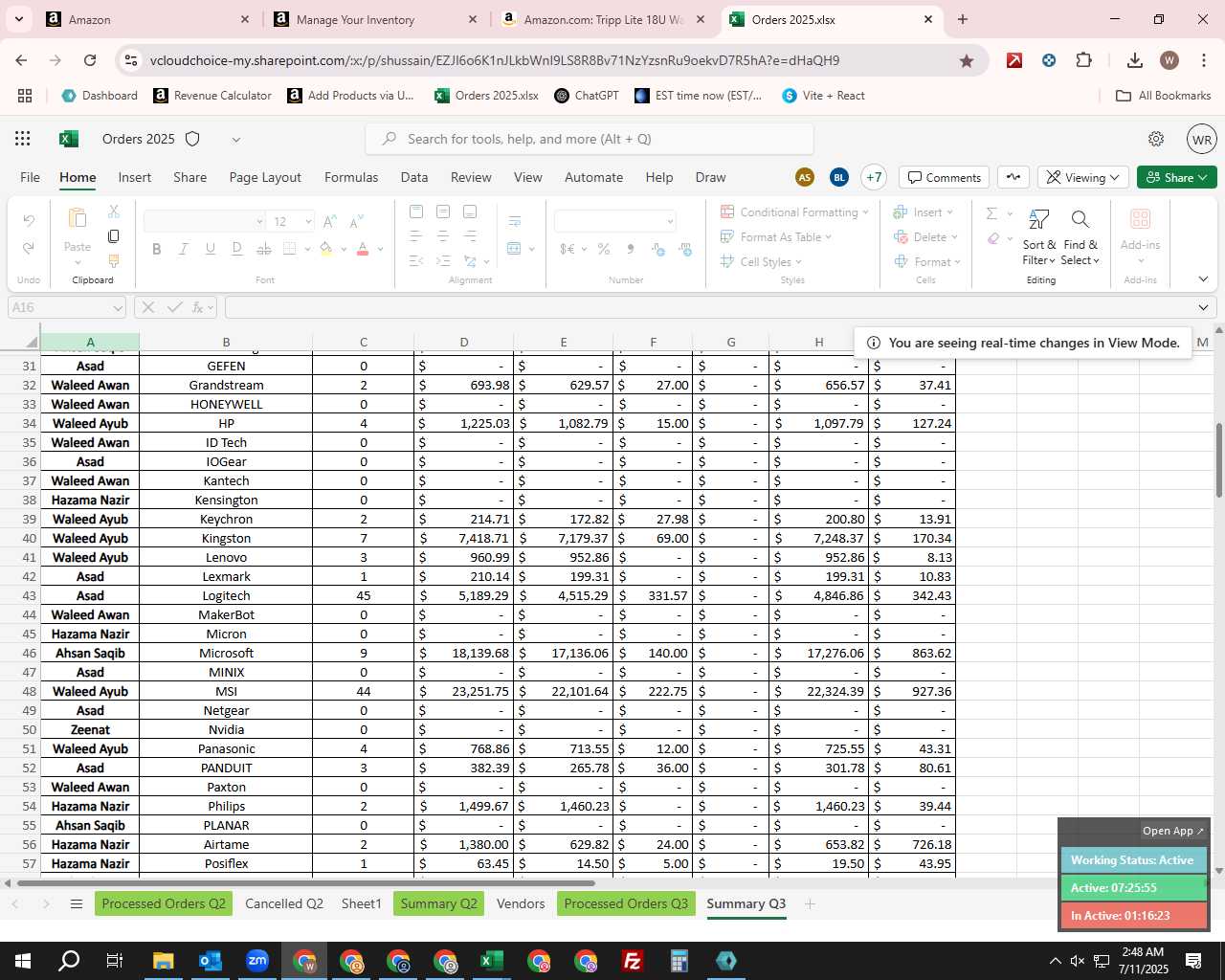Open the Cancelled Q2 sheet
1225x980 pixels.
click(x=284, y=903)
